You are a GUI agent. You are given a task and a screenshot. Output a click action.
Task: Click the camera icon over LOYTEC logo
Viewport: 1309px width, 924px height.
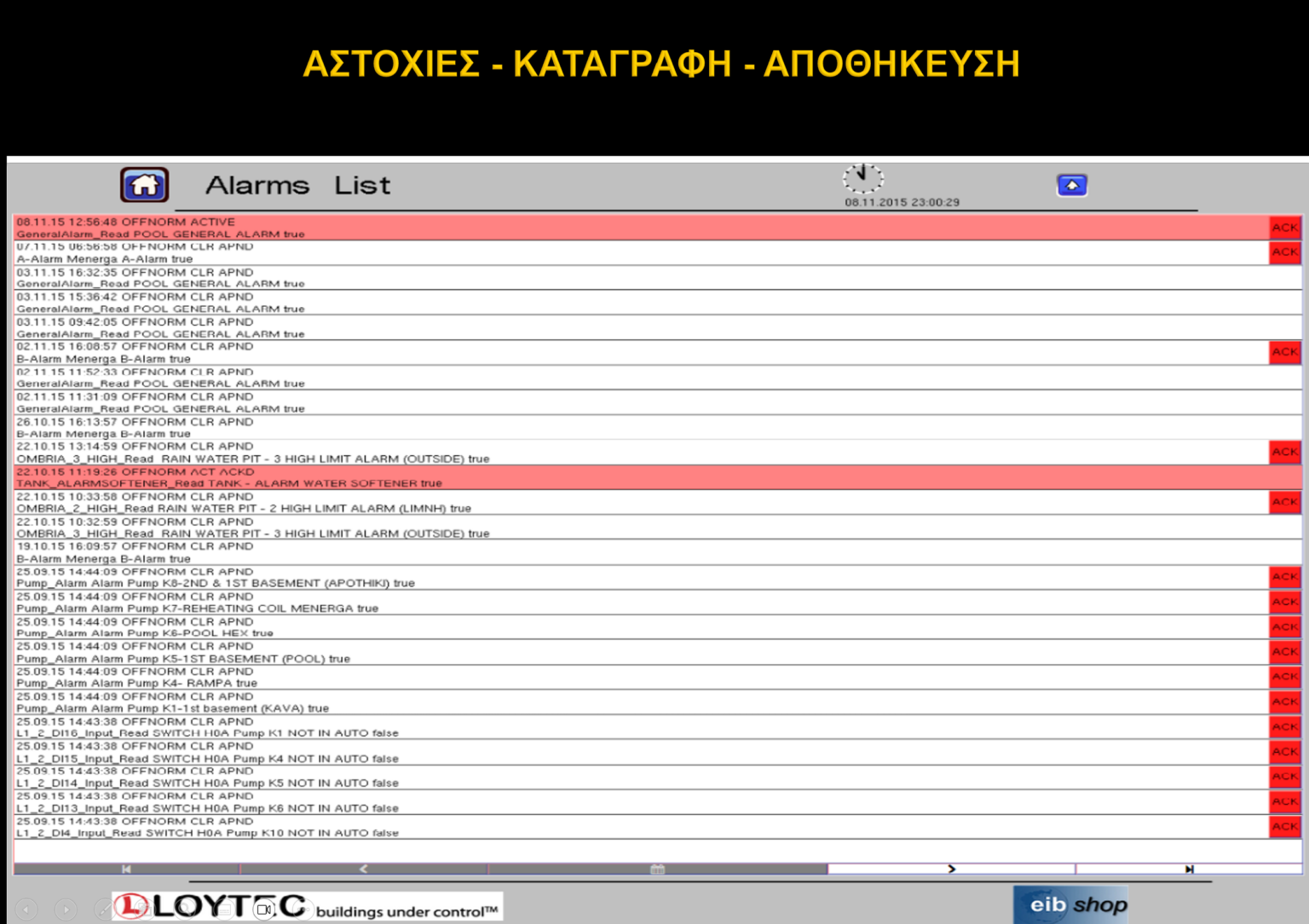(x=263, y=910)
